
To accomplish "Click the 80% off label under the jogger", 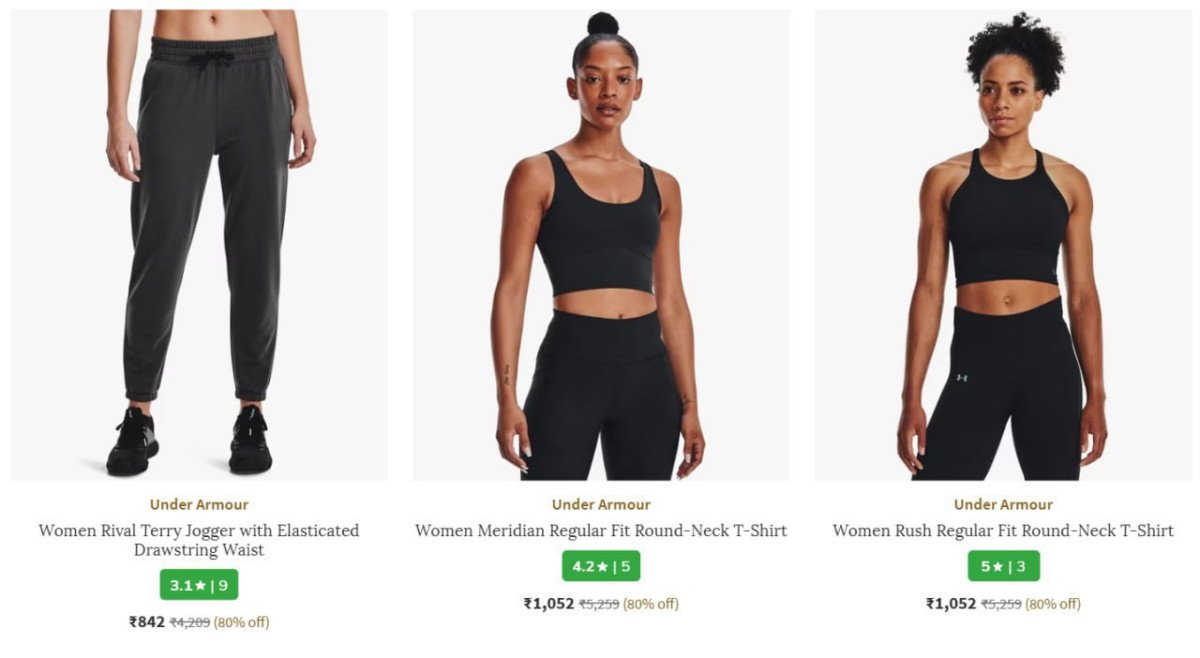I will (242, 622).
